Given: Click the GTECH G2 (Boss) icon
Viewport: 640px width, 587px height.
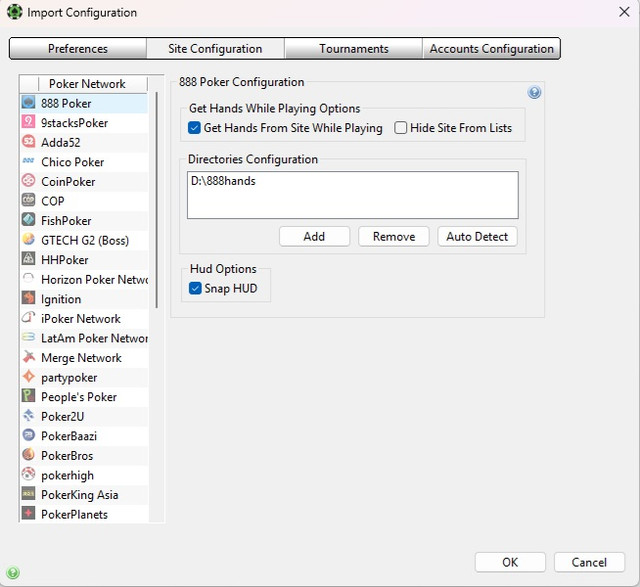Looking at the screenshot, I should (29, 240).
